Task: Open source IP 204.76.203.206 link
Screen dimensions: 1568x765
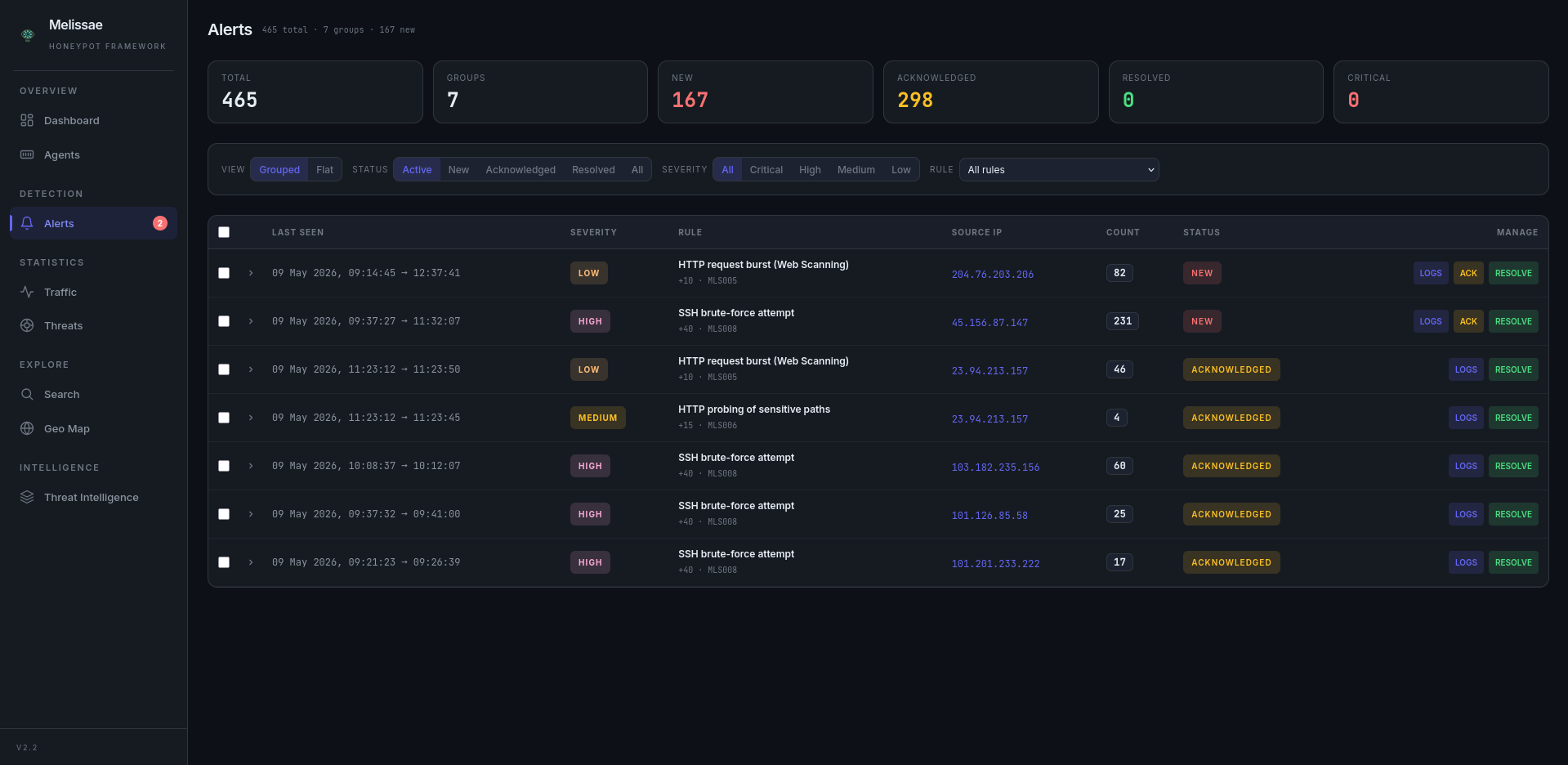Action: coord(992,275)
